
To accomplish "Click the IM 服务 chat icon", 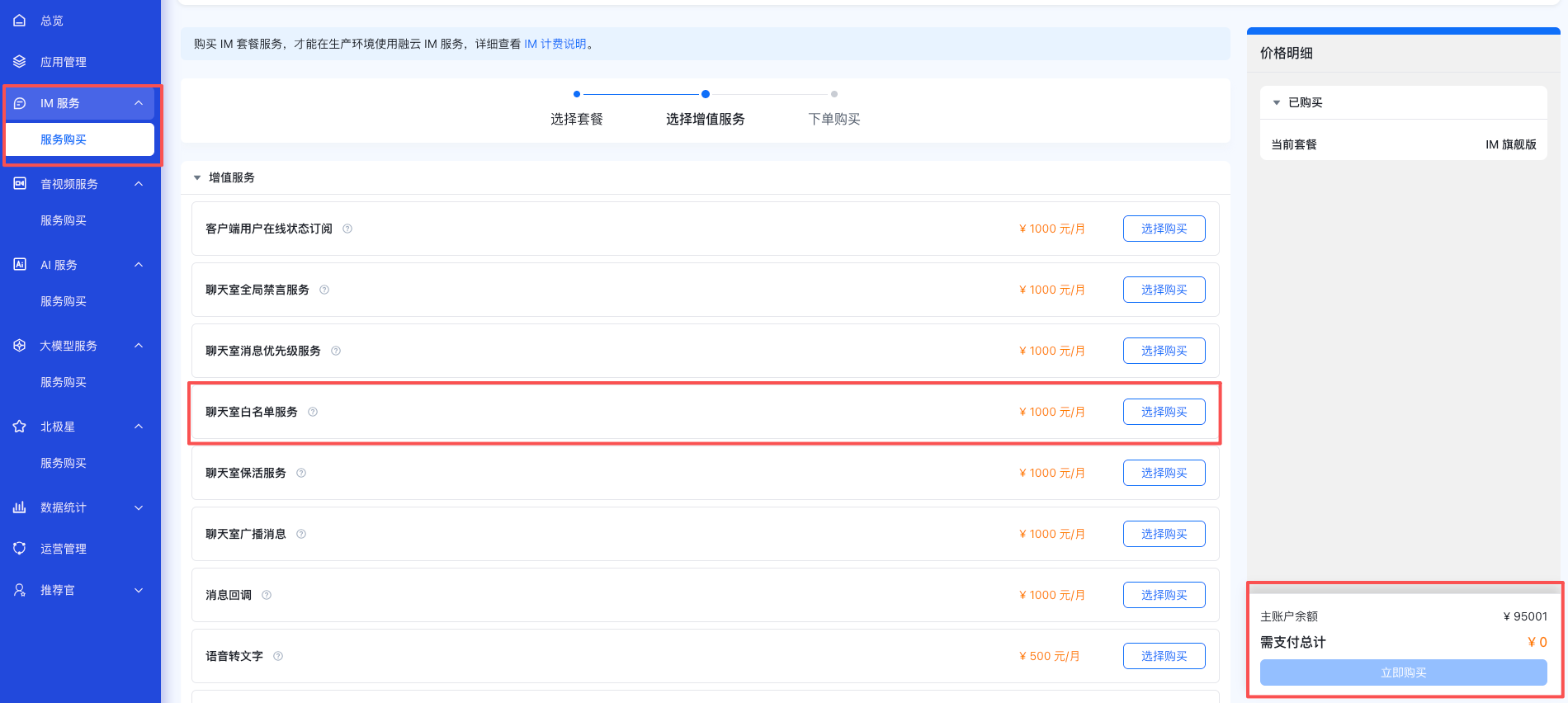I will point(20,103).
